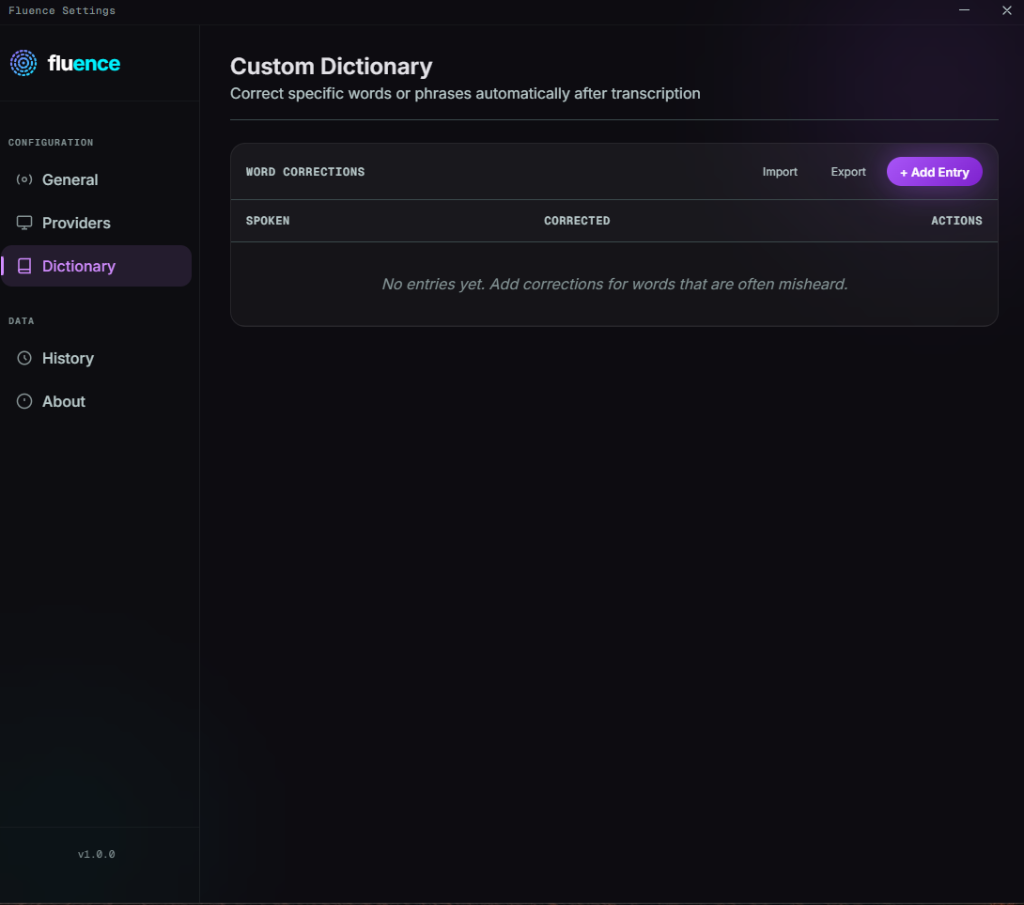Click the Custom Dictionary heading
Viewport: 1024px width, 905px height.
point(331,66)
